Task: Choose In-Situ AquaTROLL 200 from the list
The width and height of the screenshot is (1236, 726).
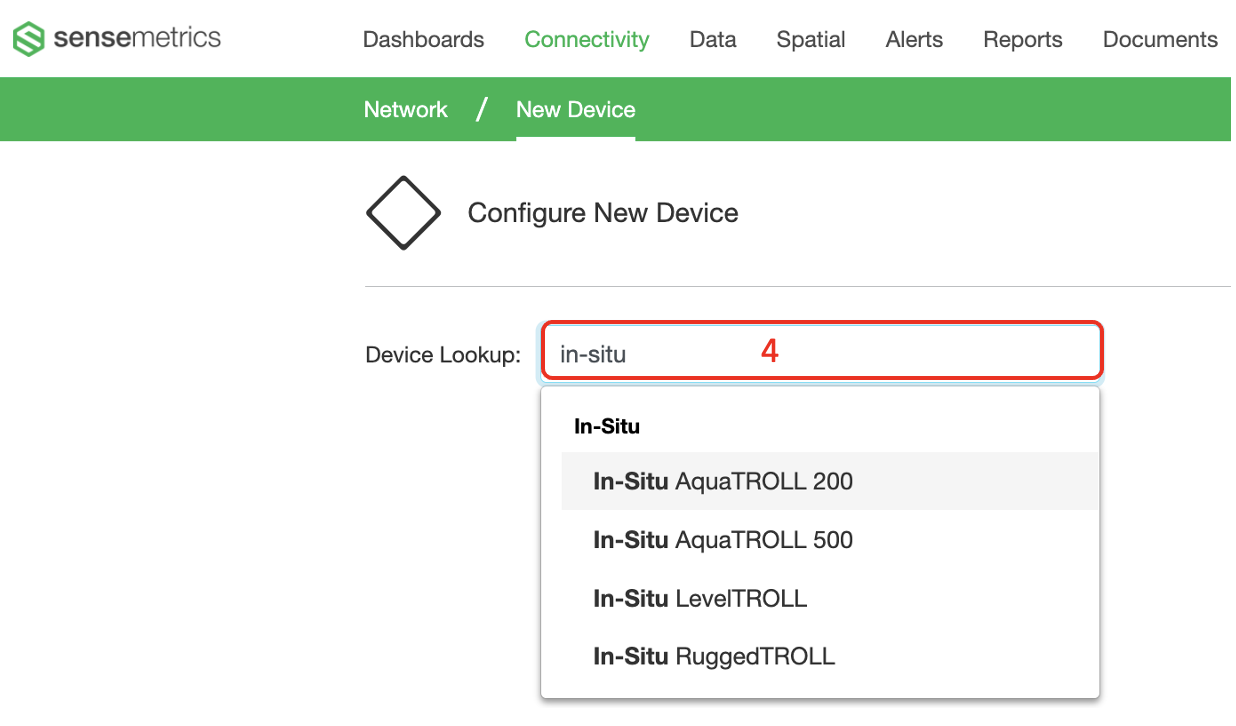Action: pyautogui.click(x=829, y=481)
